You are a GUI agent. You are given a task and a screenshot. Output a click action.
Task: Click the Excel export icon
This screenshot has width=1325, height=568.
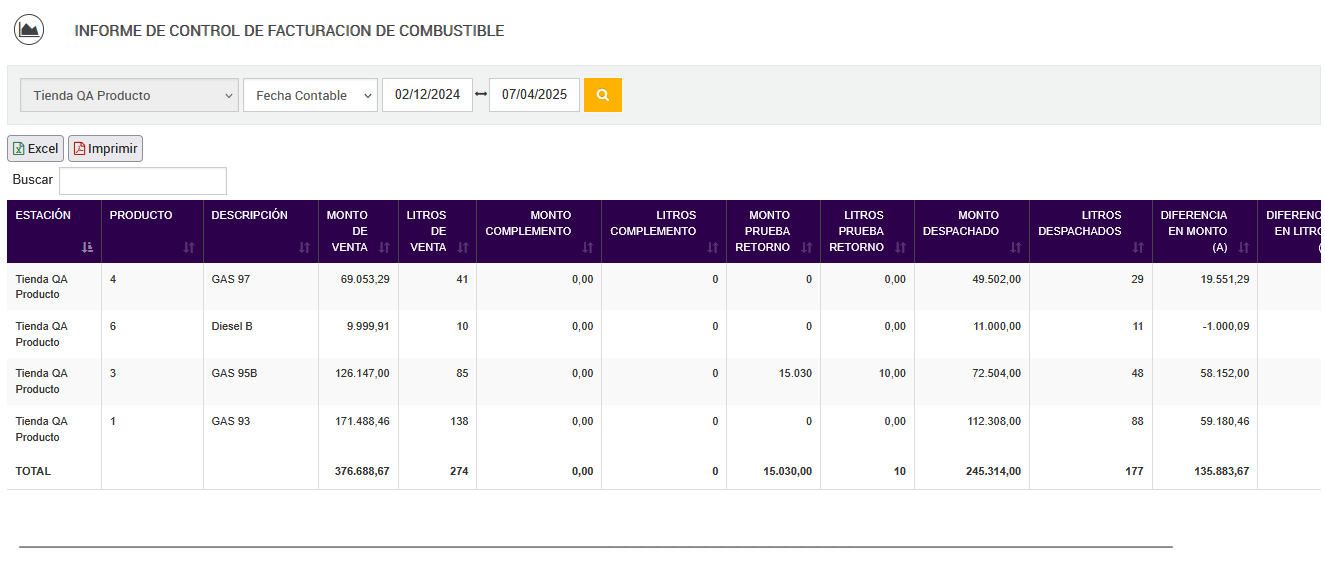pos(18,149)
